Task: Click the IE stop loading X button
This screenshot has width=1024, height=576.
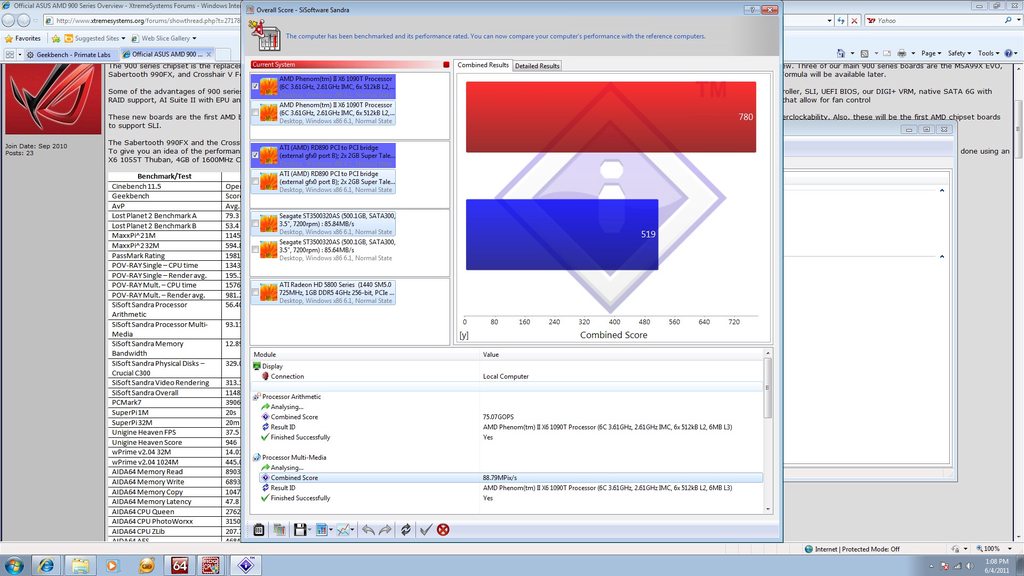Action: [854, 20]
